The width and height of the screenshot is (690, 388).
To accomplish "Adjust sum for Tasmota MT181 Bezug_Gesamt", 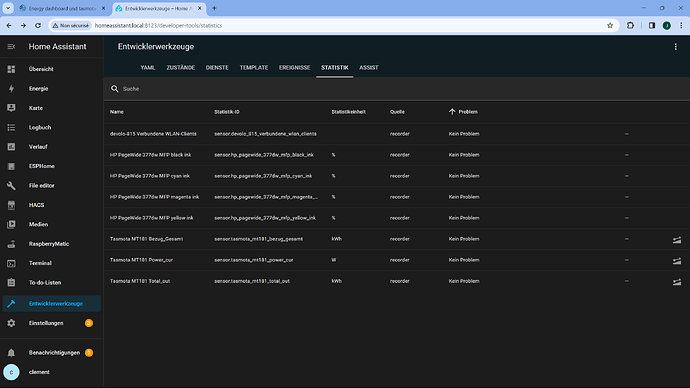I will point(677,239).
